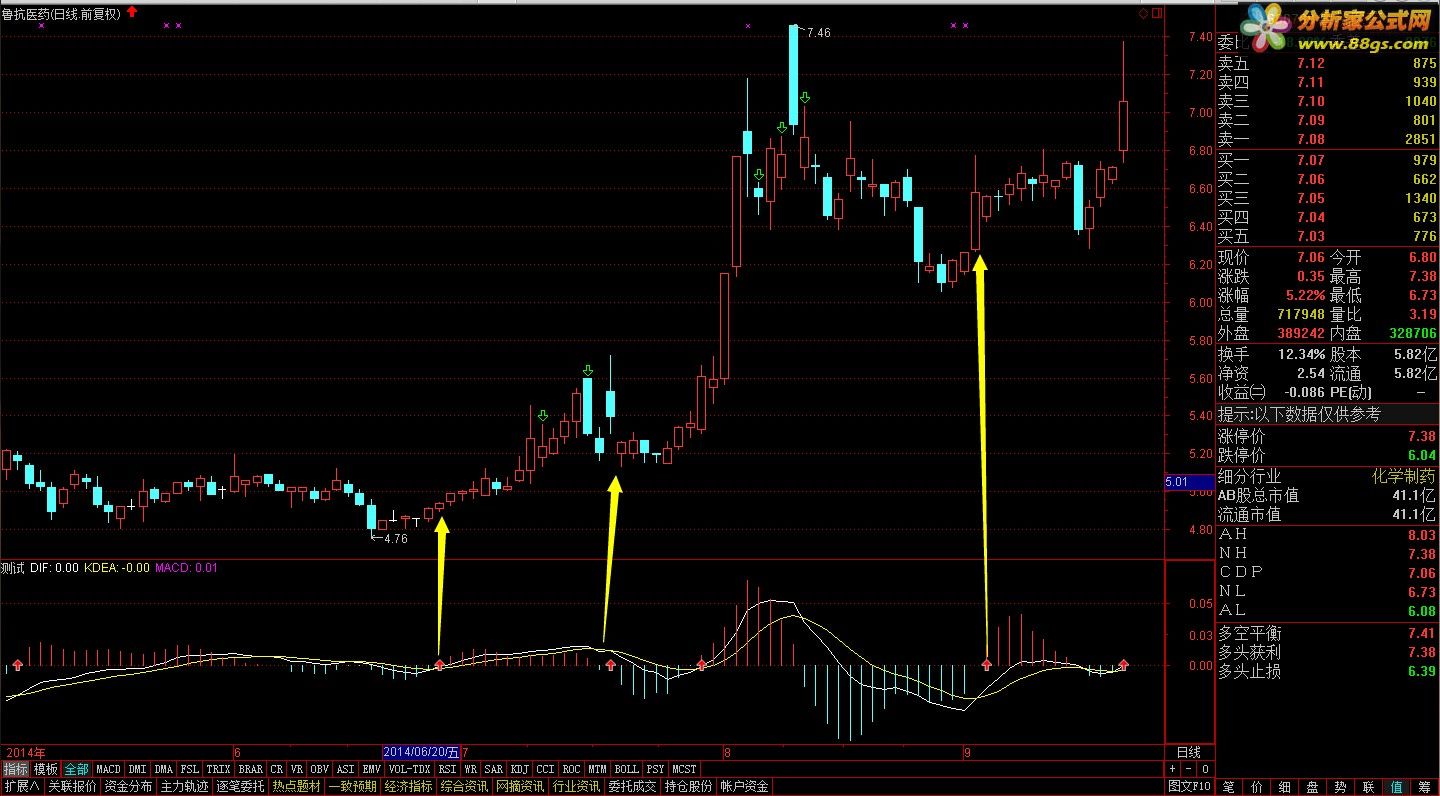Screen dimensions: 1440x796
Task: Select the 细 tab in side panel
Action: [1284, 787]
